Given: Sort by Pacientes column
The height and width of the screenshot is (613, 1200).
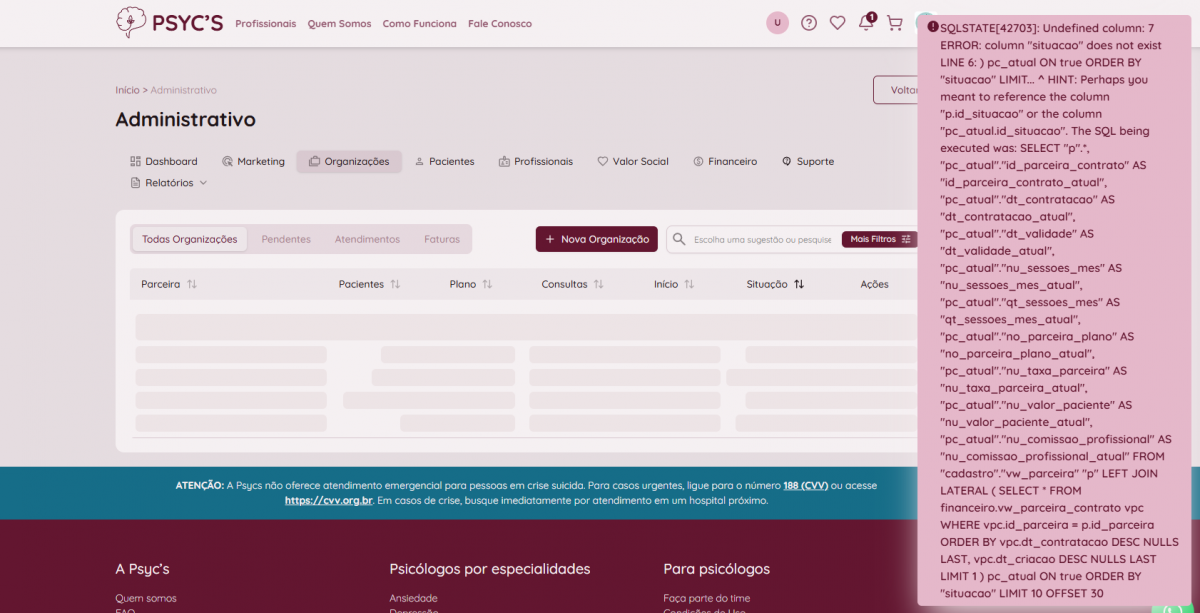Looking at the screenshot, I should tap(369, 284).
